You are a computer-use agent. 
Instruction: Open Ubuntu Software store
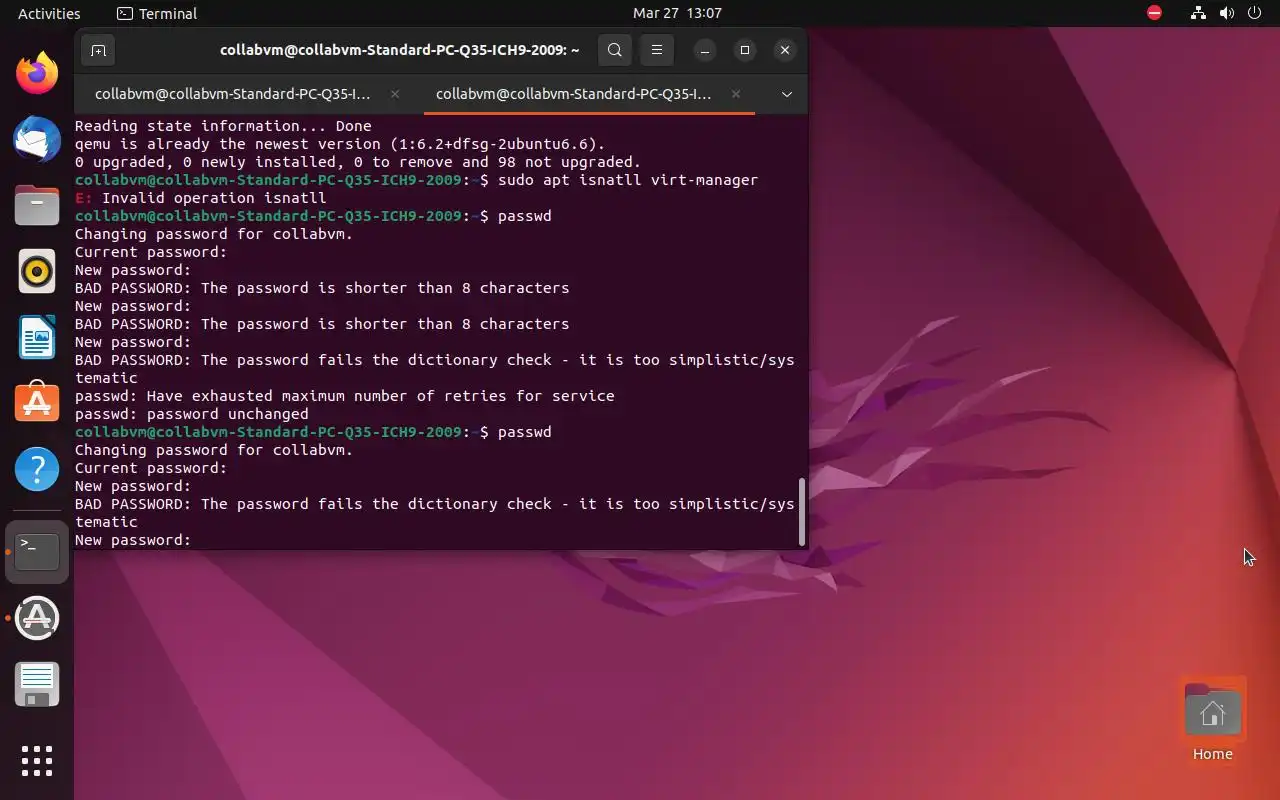(x=37, y=402)
